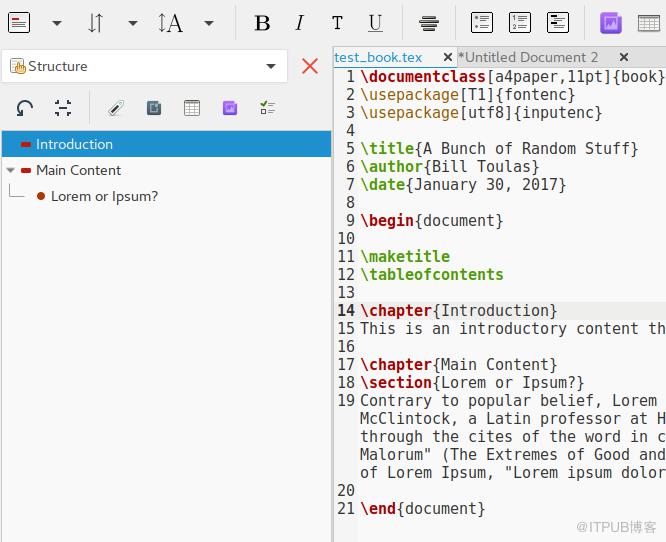This screenshot has width=666, height=542.
Task: Click the \documentclass line in editor
Action: (512, 77)
